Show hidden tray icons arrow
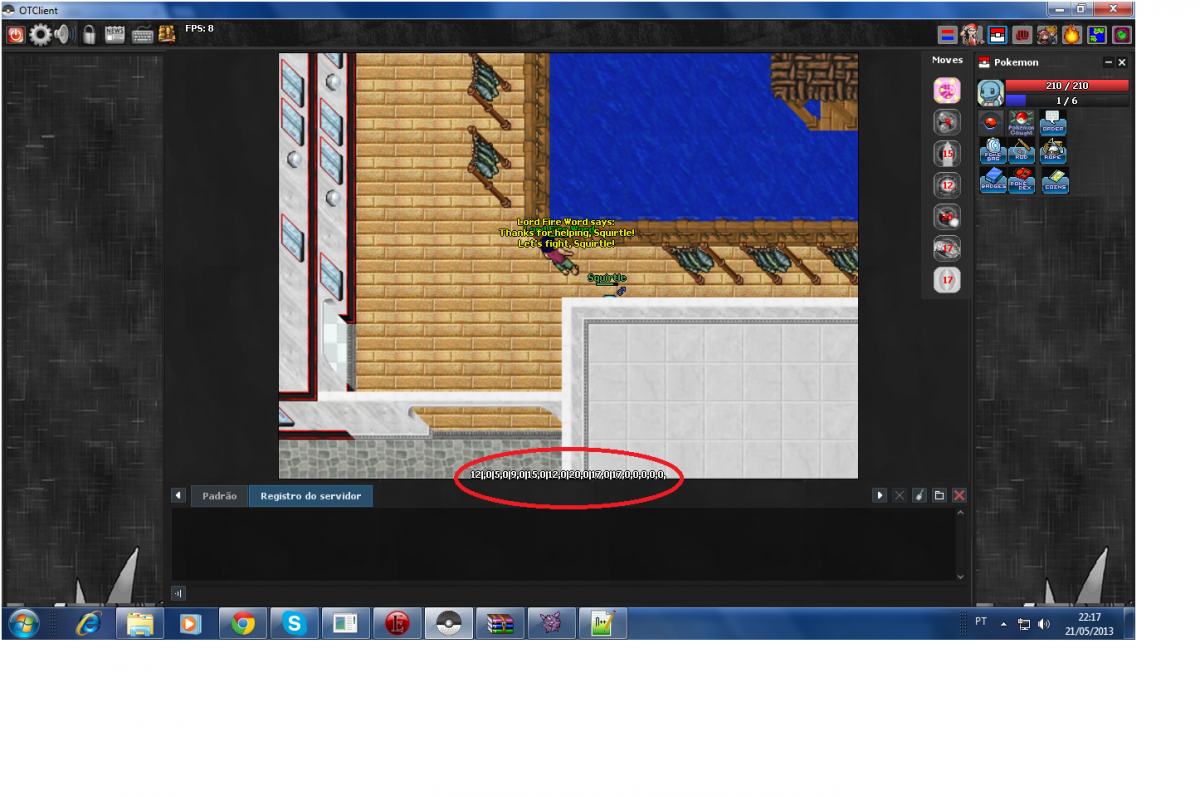Image resolution: width=1200 pixels, height=796 pixels. pos(1003,624)
